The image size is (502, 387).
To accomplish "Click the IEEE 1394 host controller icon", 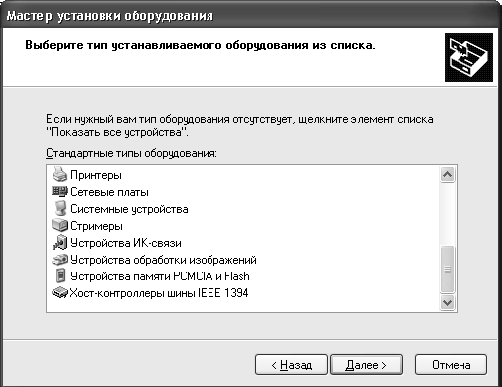I will tap(60, 293).
